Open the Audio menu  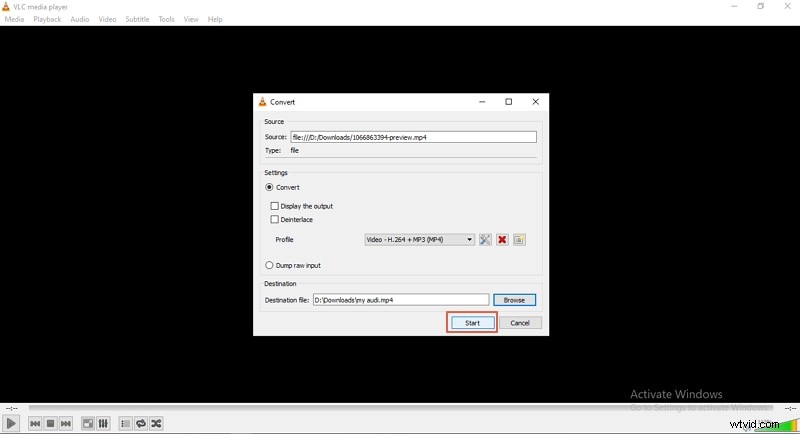coord(80,19)
